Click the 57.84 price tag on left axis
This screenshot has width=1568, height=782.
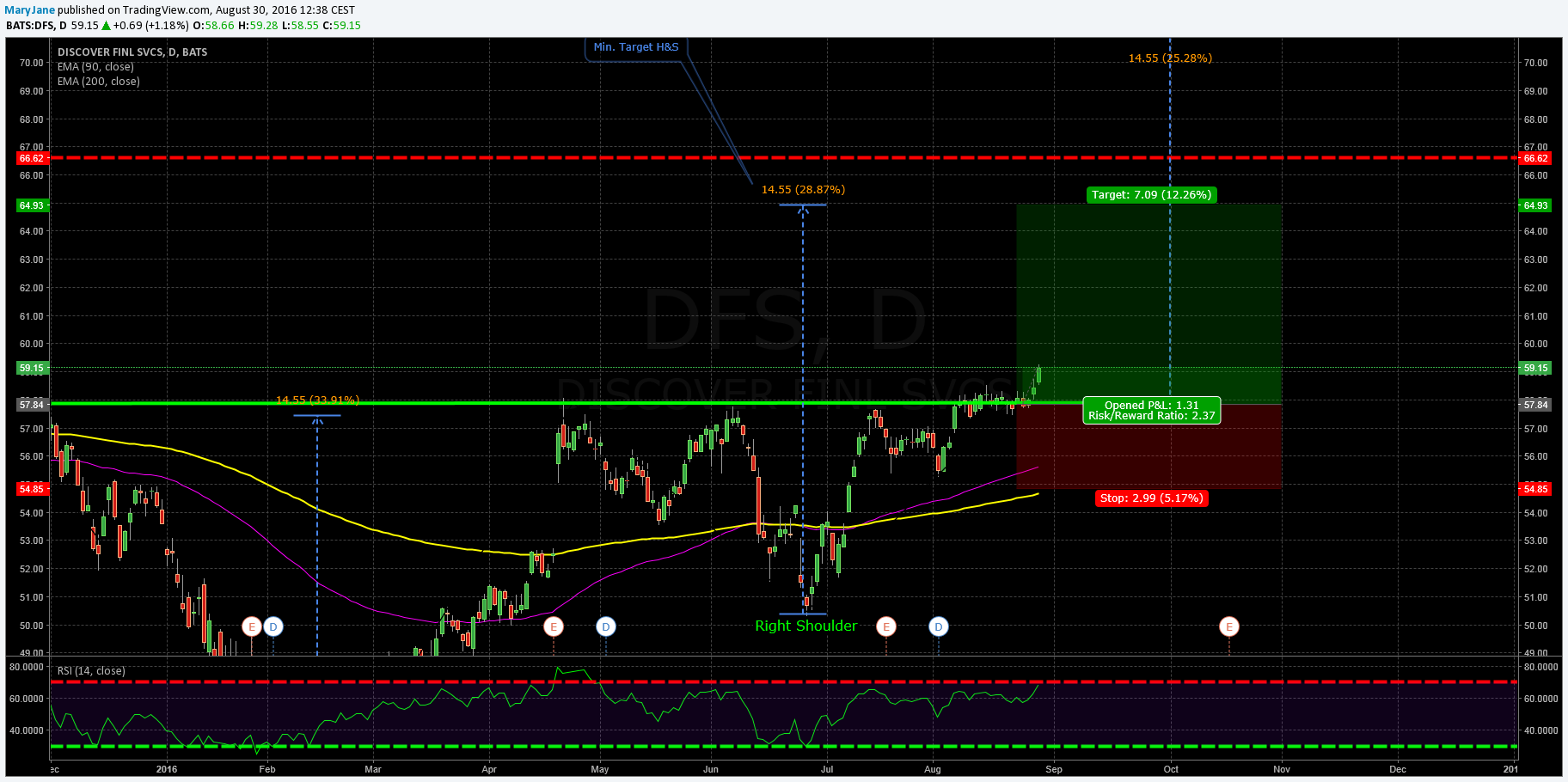(32, 405)
